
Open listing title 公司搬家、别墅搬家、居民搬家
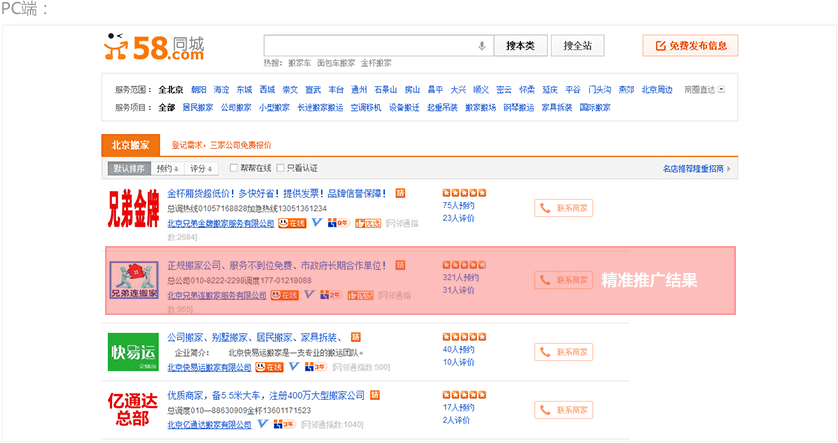256,337
